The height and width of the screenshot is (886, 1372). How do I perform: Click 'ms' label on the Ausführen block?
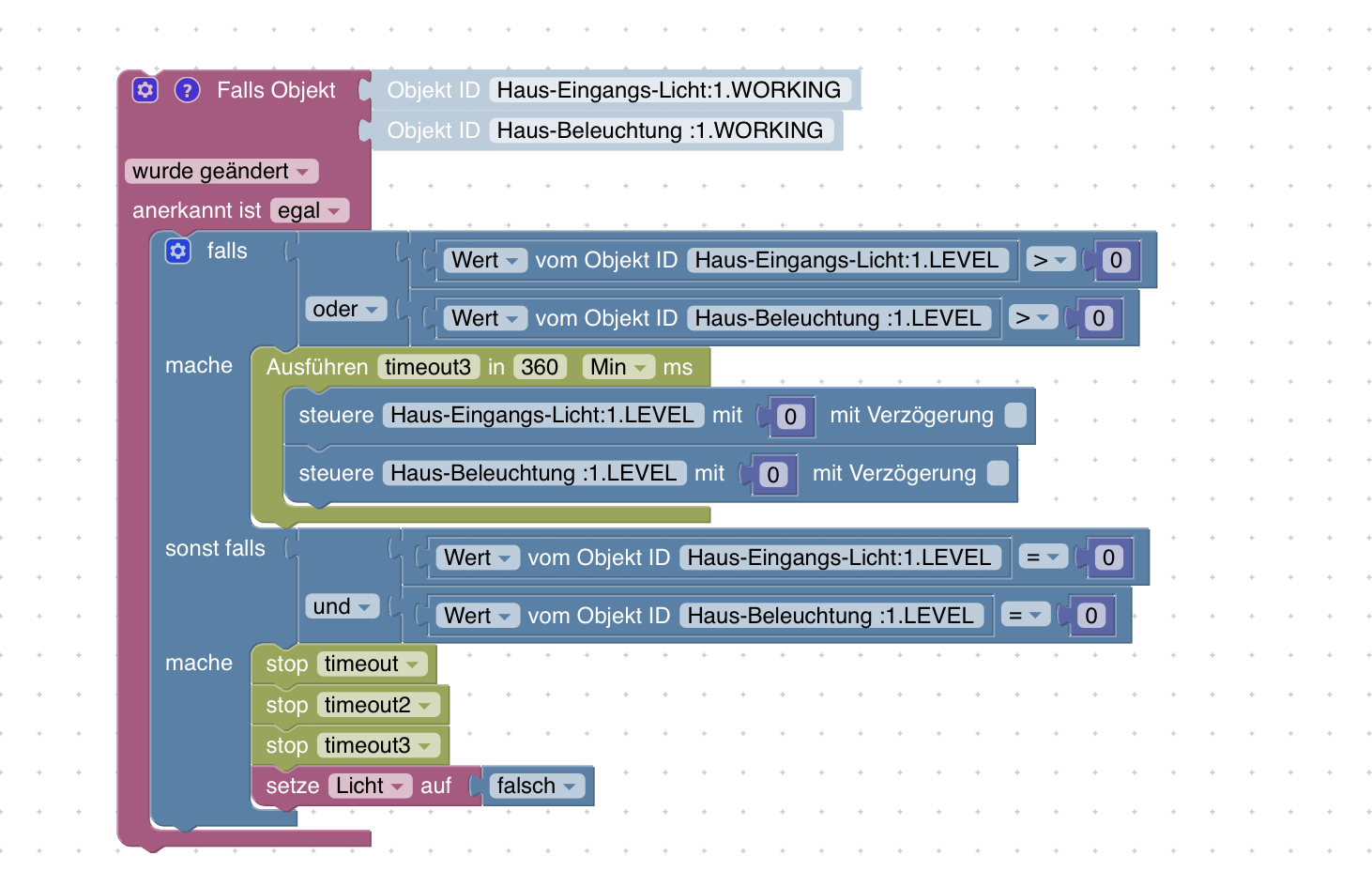pos(678,367)
